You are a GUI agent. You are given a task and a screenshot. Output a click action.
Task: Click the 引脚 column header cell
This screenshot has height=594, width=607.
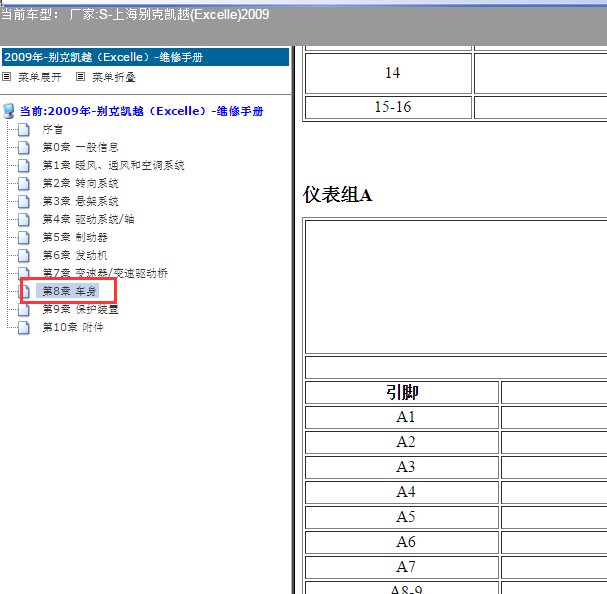click(x=402, y=393)
